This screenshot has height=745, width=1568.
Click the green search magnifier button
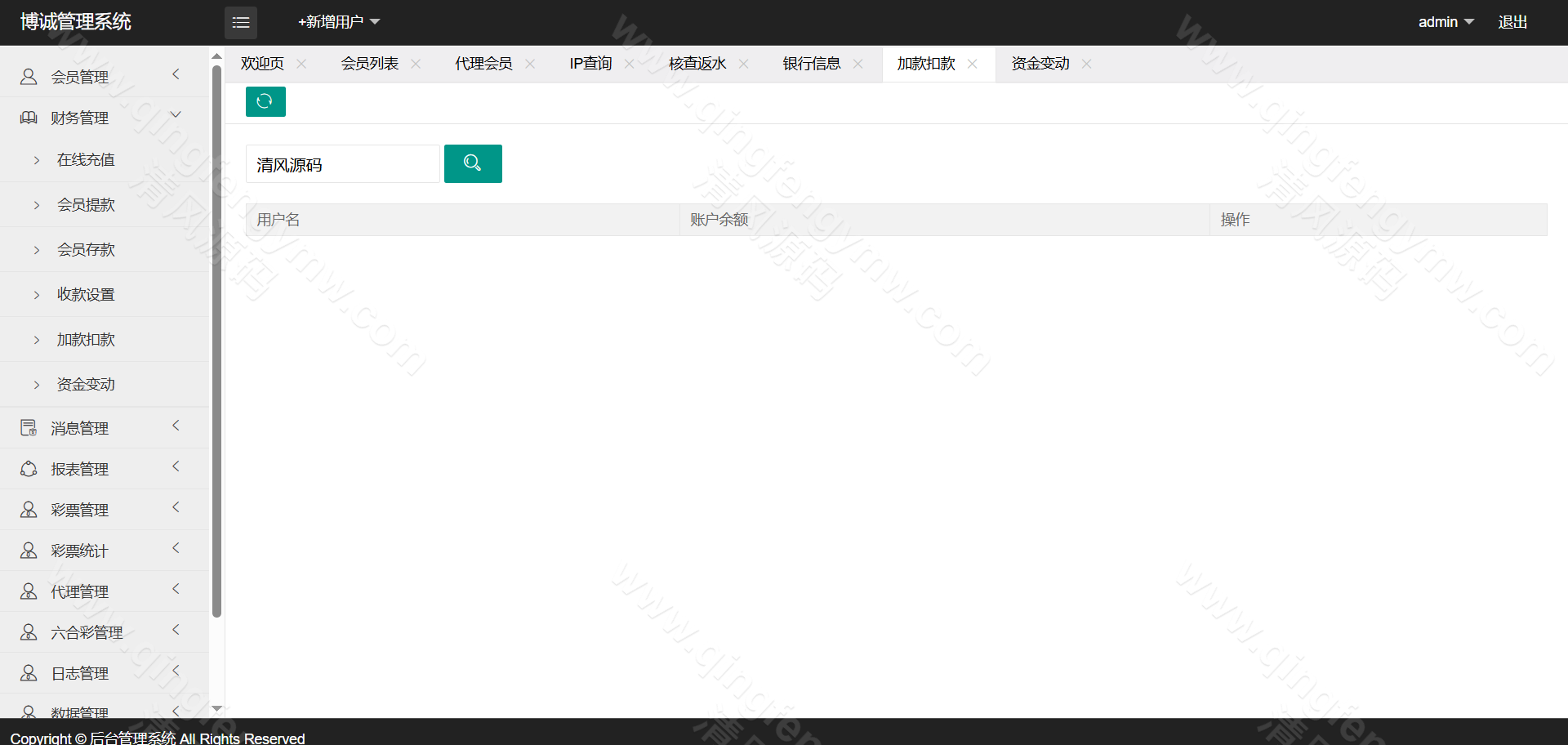[473, 163]
